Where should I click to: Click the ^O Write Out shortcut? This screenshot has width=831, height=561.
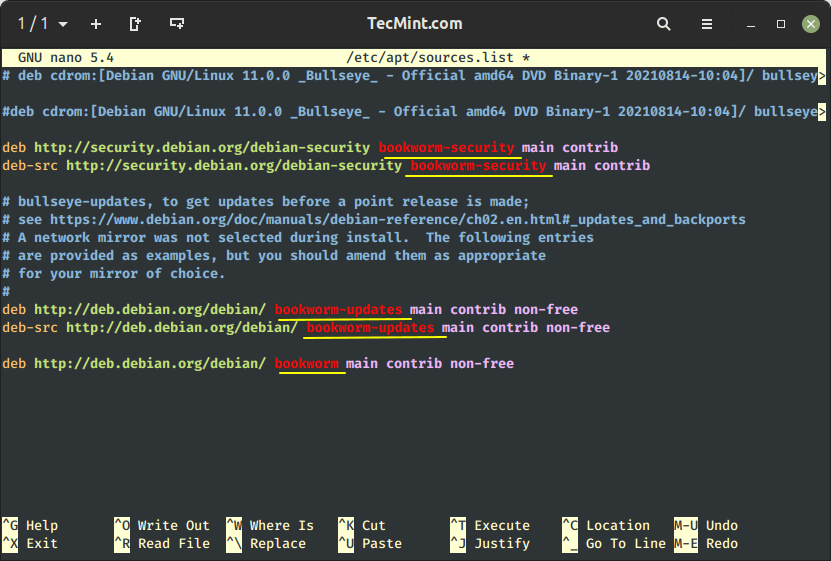tap(162, 525)
